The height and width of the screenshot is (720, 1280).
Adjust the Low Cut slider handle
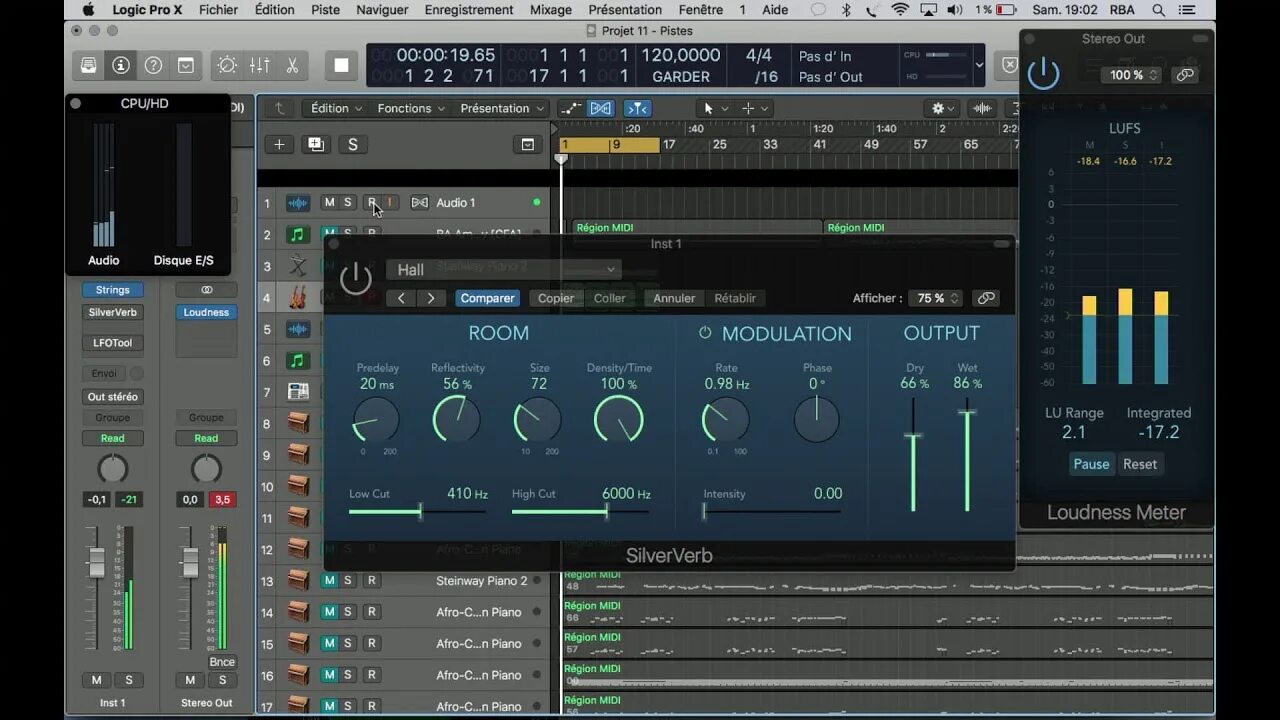(x=420, y=512)
